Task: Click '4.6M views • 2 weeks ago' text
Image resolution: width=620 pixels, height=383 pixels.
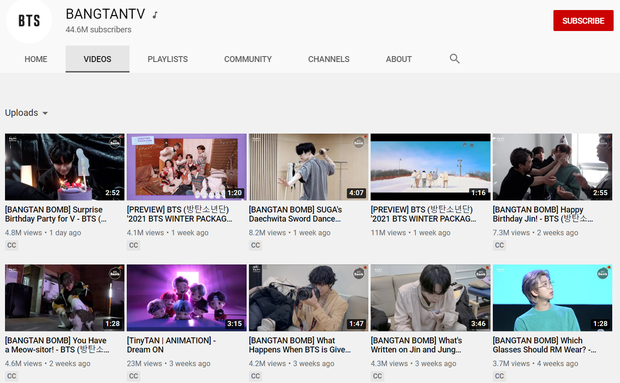Action: [47, 364]
